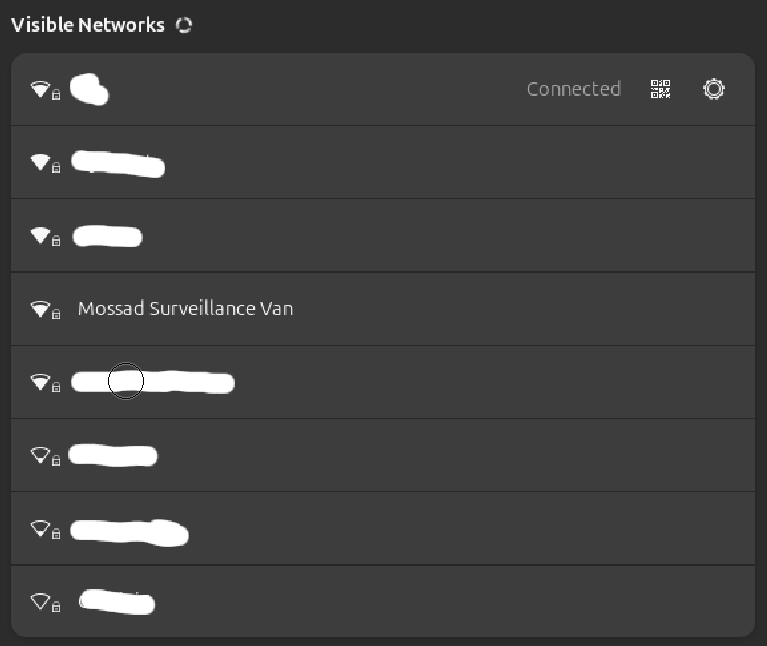Click the redacted name of the connected network

tap(90, 90)
